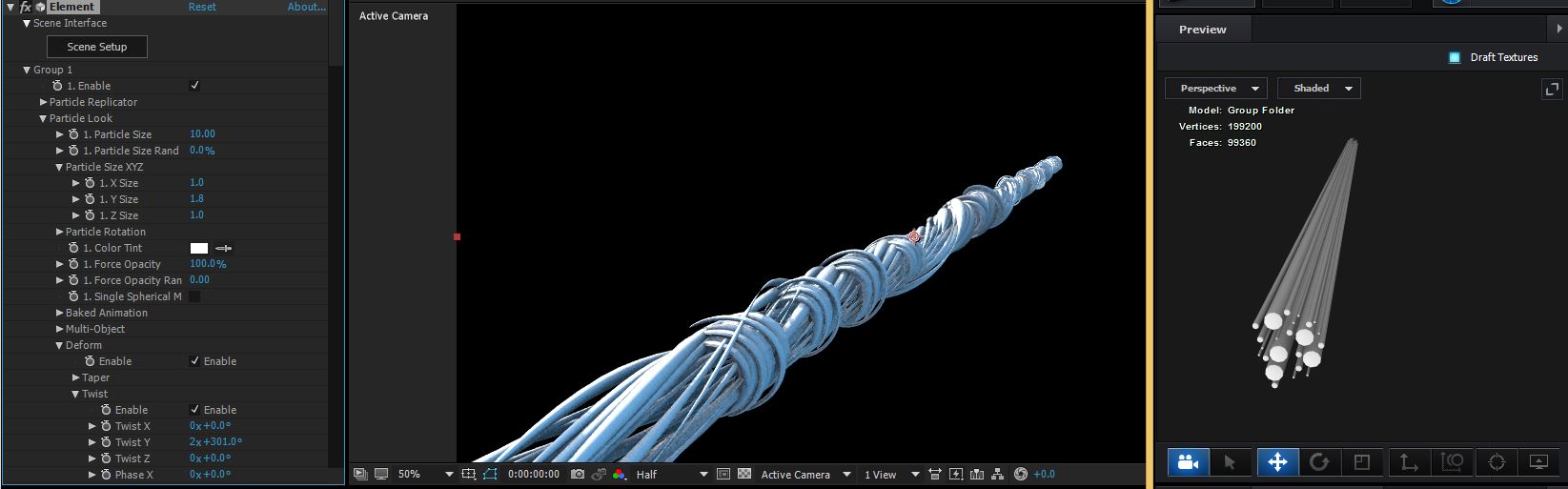Click the crosshair target icon

click(1497, 462)
